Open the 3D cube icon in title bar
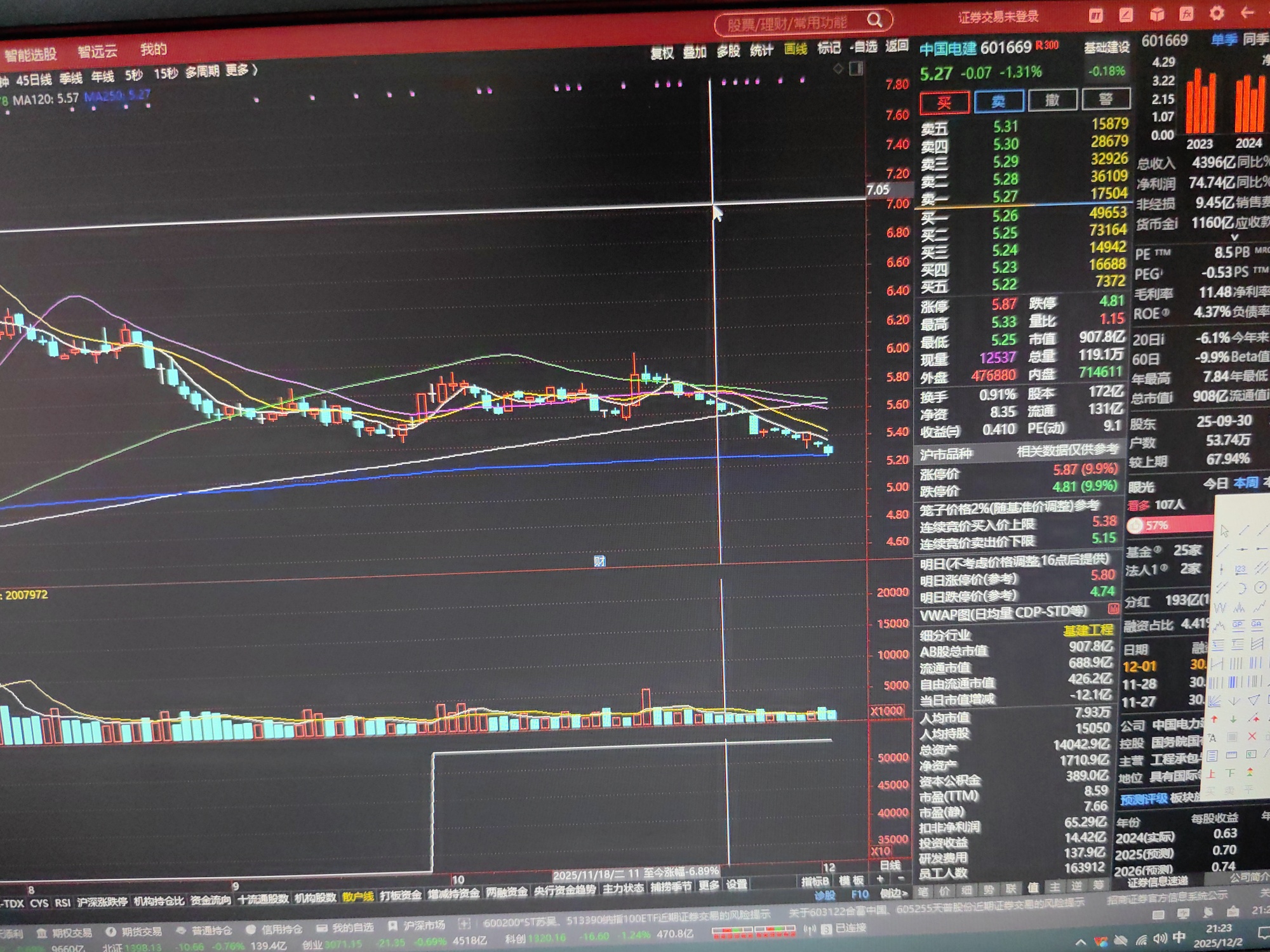 [1156, 15]
